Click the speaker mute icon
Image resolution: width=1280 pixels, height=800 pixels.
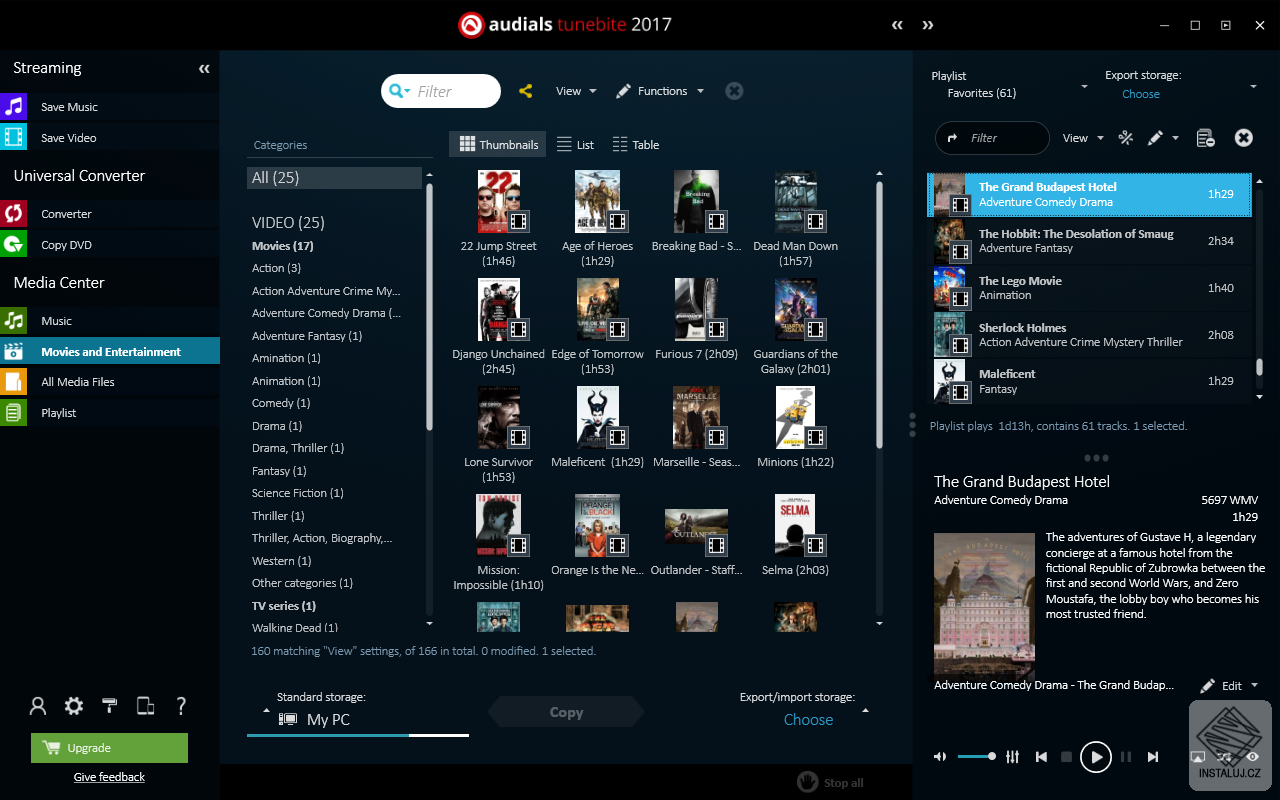pos(940,757)
